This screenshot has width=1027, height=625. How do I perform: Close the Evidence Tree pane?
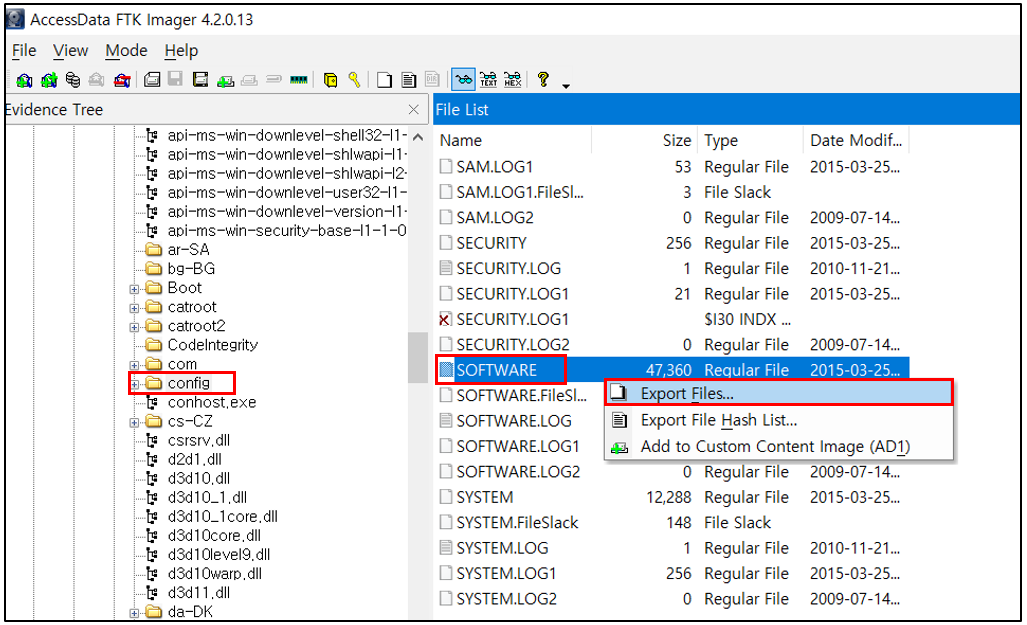(x=413, y=109)
